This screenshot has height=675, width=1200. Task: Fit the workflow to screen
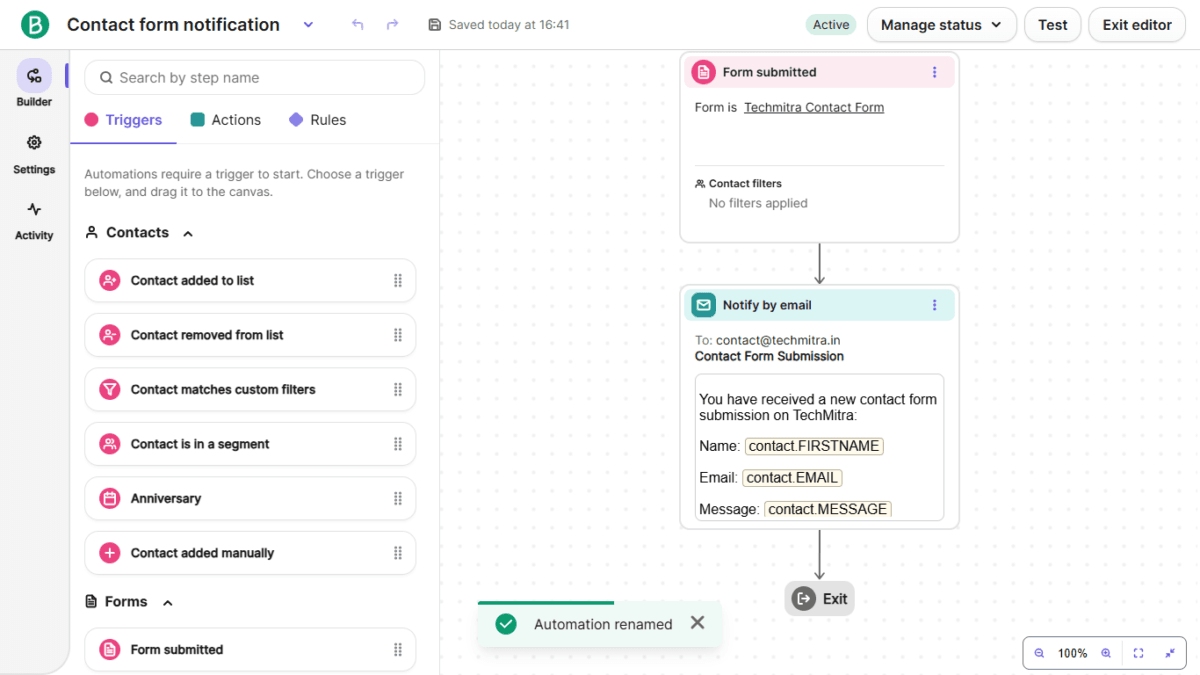point(1138,653)
